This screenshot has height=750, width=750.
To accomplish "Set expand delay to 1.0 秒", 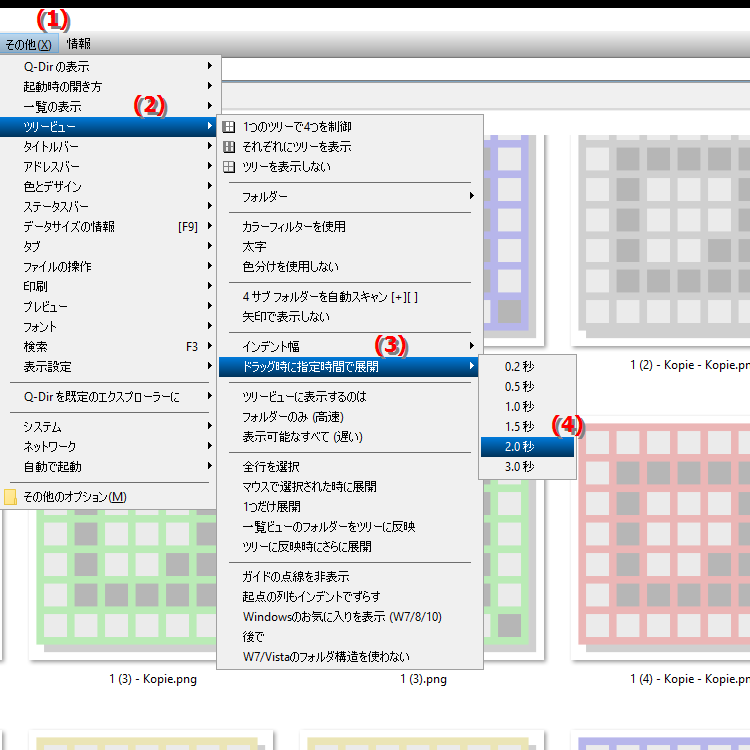I will coord(527,407).
